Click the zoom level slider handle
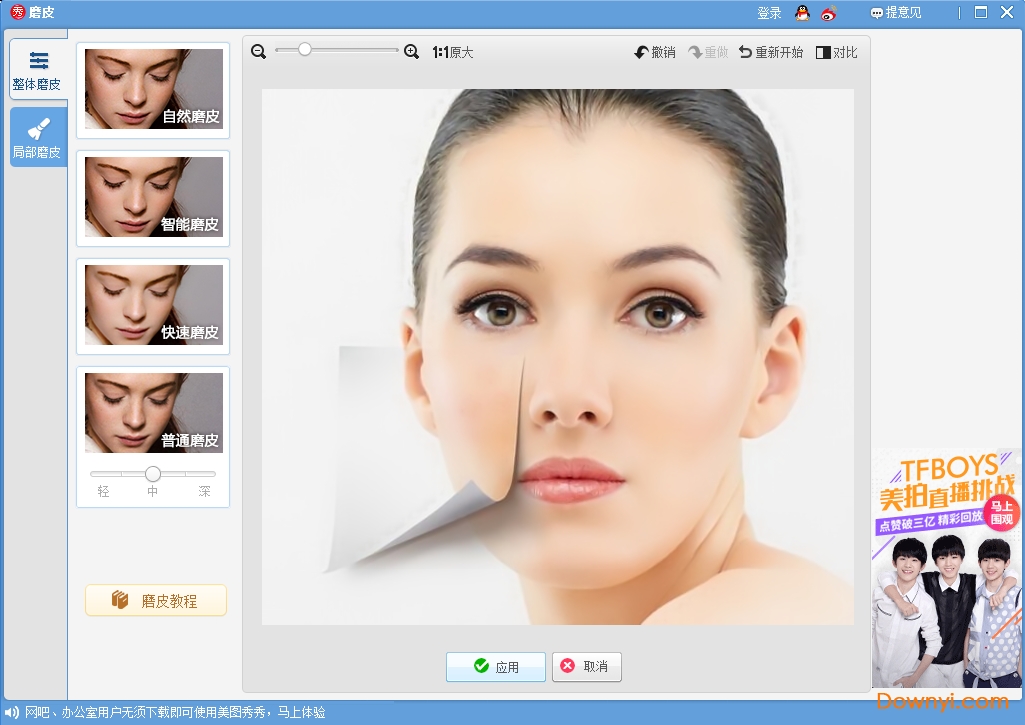 click(x=304, y=49)
